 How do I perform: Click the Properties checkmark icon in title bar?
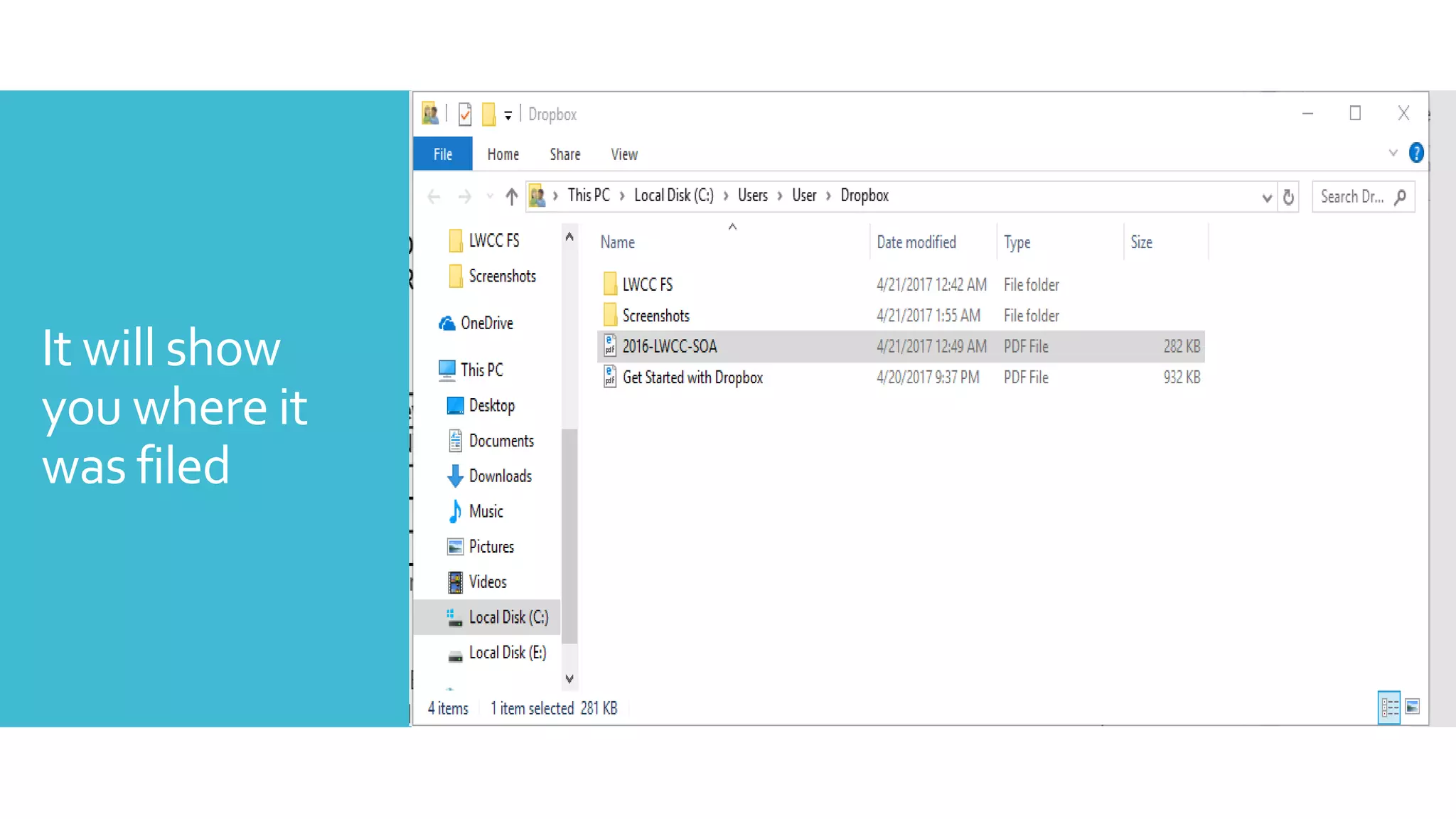[465, 114]
